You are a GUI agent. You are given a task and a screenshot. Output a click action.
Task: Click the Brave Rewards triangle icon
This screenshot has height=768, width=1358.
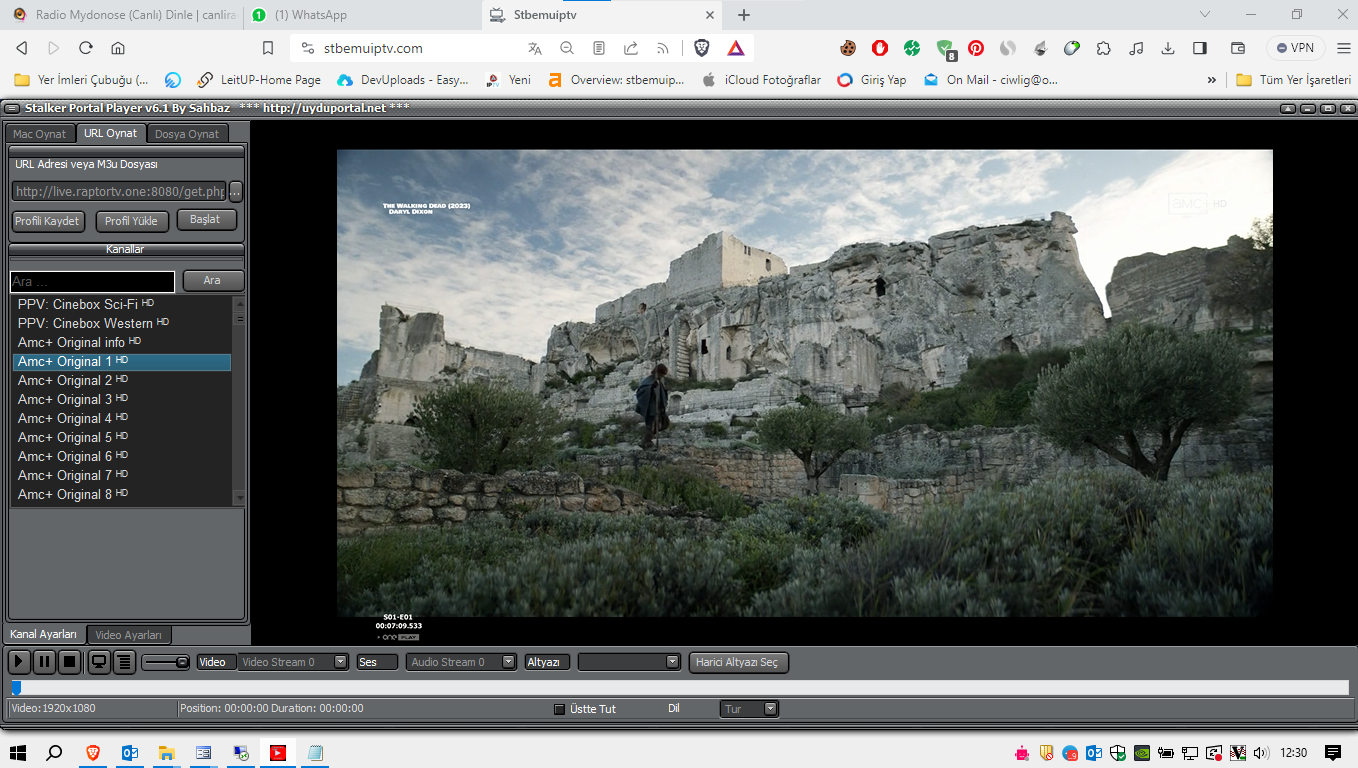click(x=735, y=48)
